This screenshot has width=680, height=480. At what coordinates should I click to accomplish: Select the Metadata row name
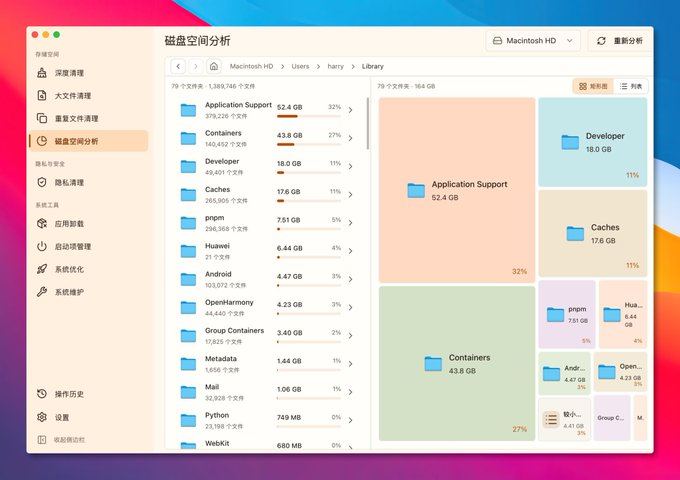(x=221, y=359)
